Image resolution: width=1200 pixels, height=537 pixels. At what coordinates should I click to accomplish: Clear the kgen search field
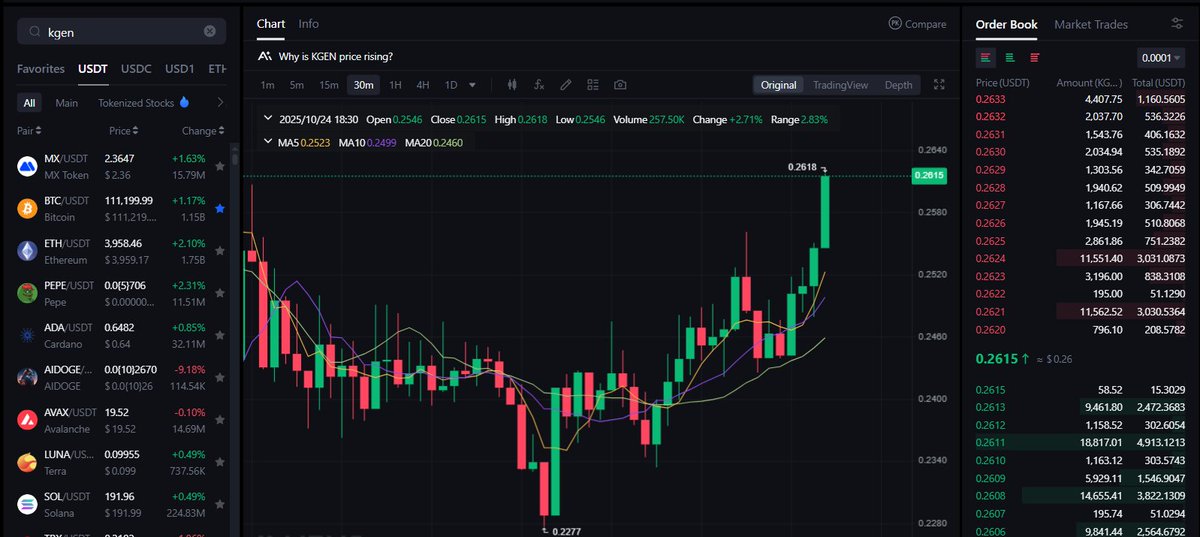tap(209, 31)
